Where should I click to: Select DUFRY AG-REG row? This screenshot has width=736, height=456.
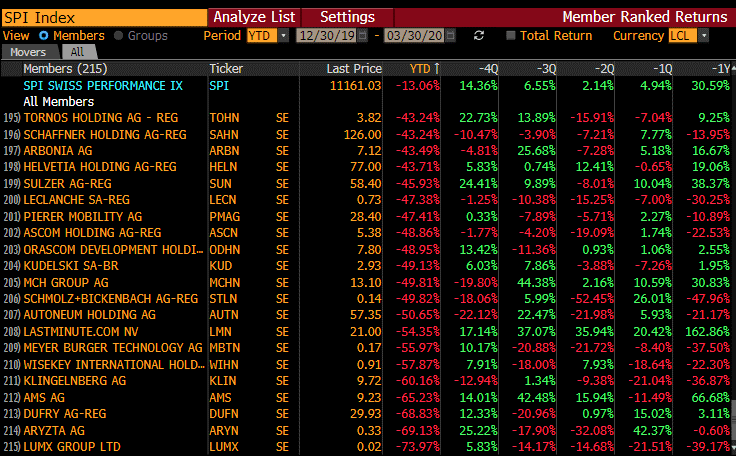(x=366, y=414)
